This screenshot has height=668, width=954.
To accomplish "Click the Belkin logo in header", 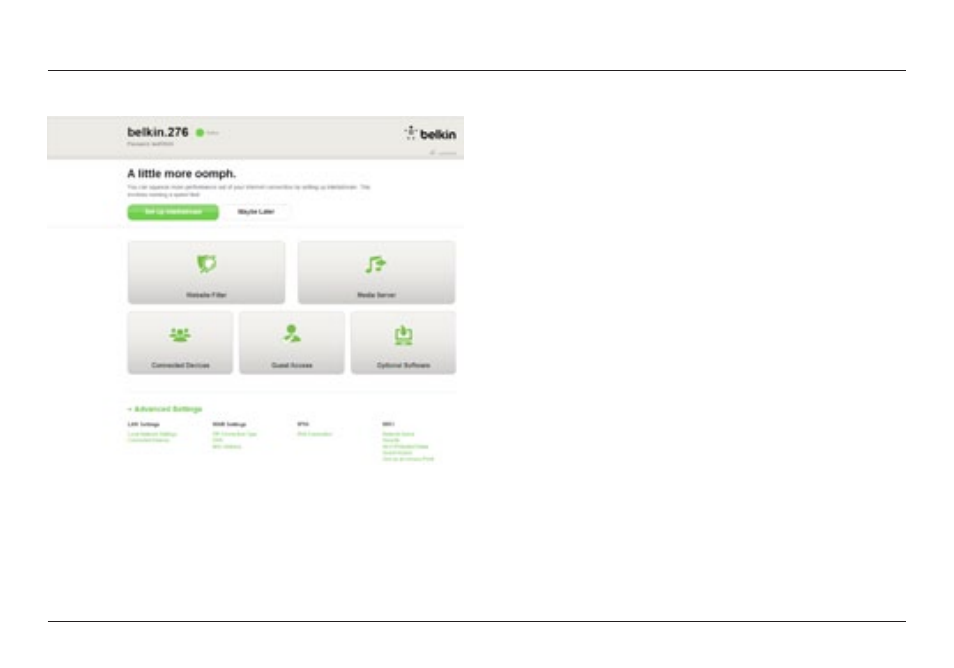I will pyautogui.click(x=430, y=134).
